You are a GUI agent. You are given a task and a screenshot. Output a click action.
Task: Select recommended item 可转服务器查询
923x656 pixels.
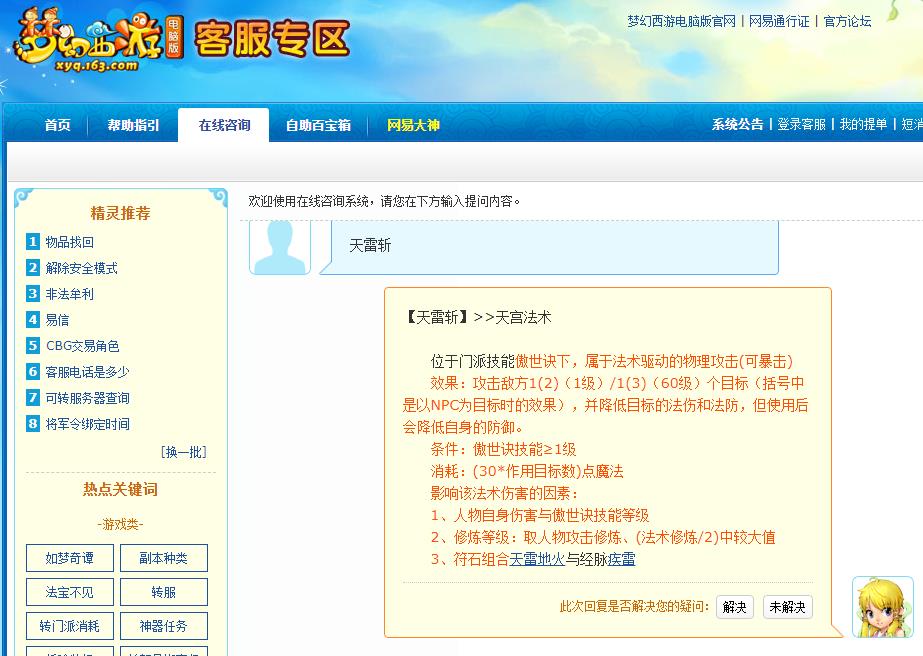(87, 397)
